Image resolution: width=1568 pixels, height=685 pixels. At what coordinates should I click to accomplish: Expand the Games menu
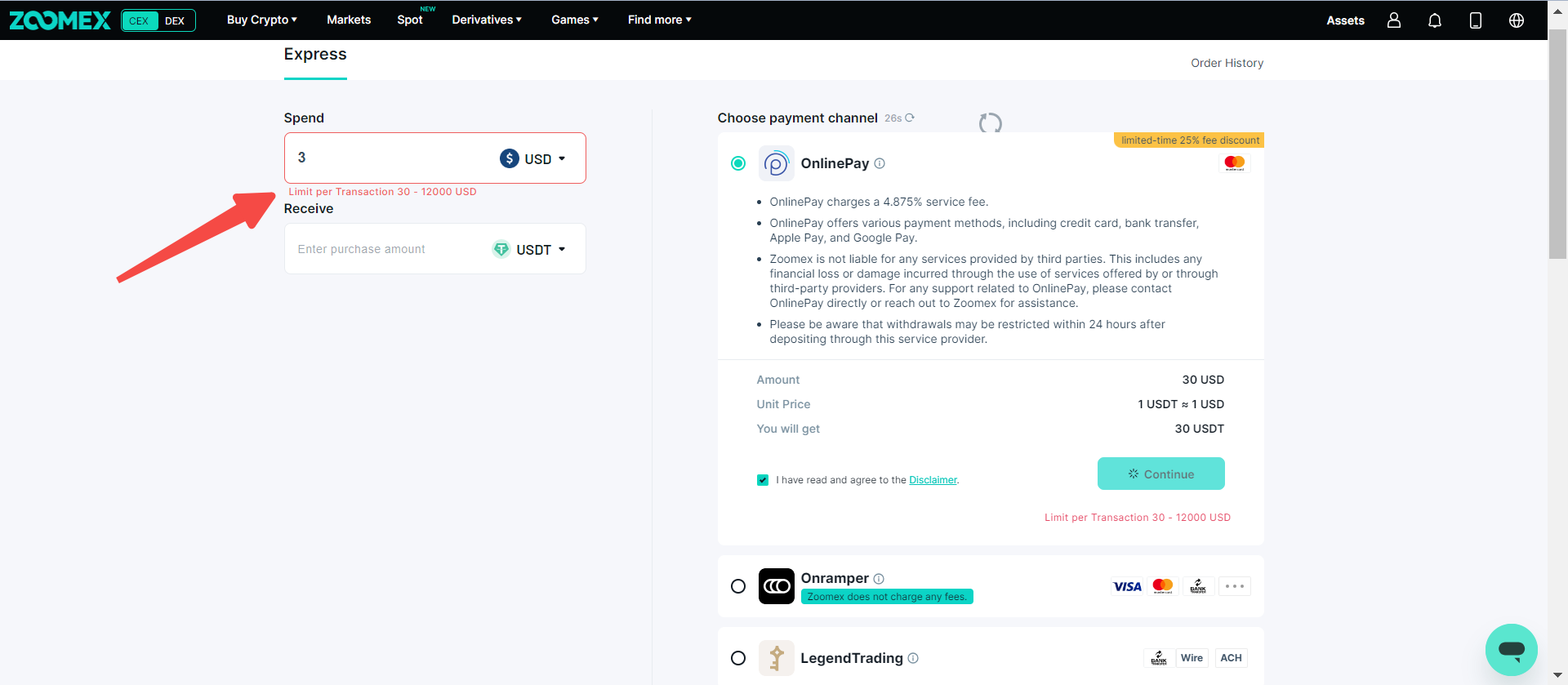coord(575,20)
